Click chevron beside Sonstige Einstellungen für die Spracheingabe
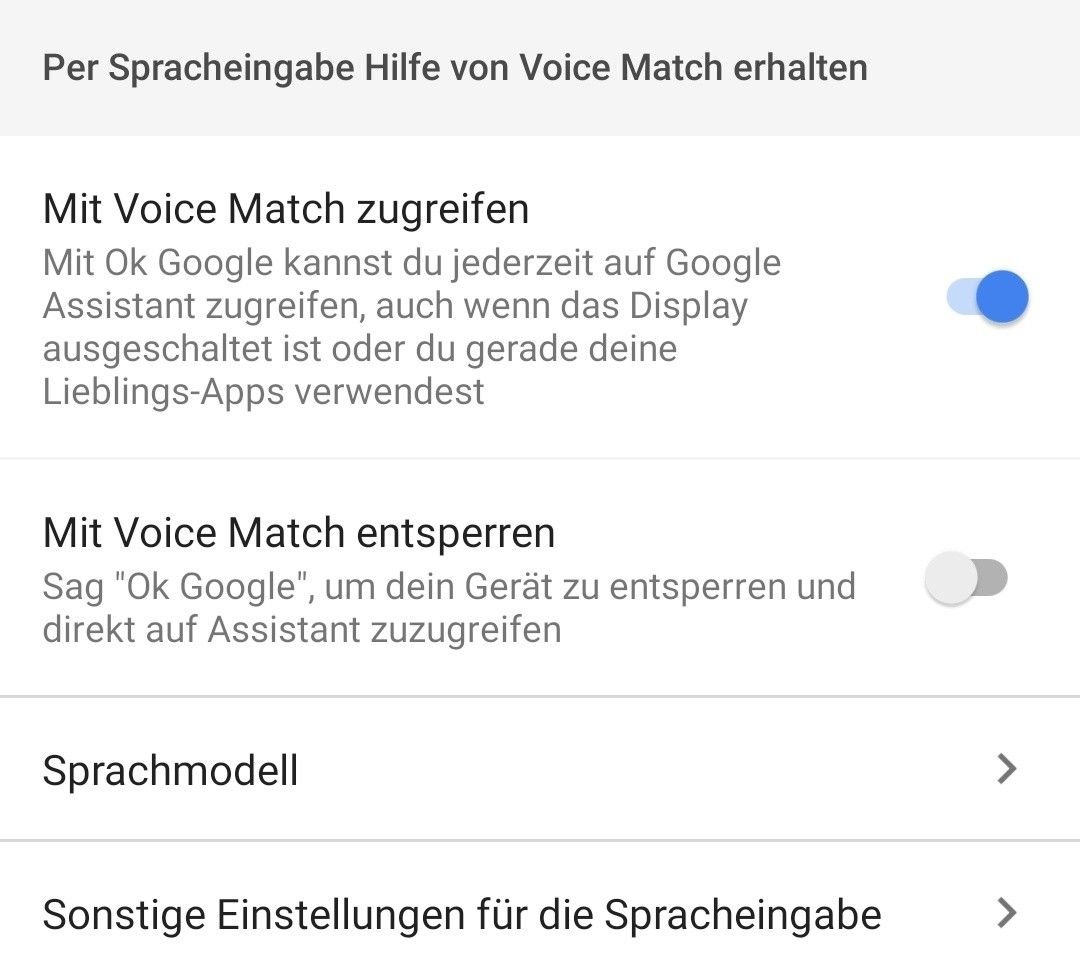This screenshot has width=1080, height=969. click(x=1007, y=913)
